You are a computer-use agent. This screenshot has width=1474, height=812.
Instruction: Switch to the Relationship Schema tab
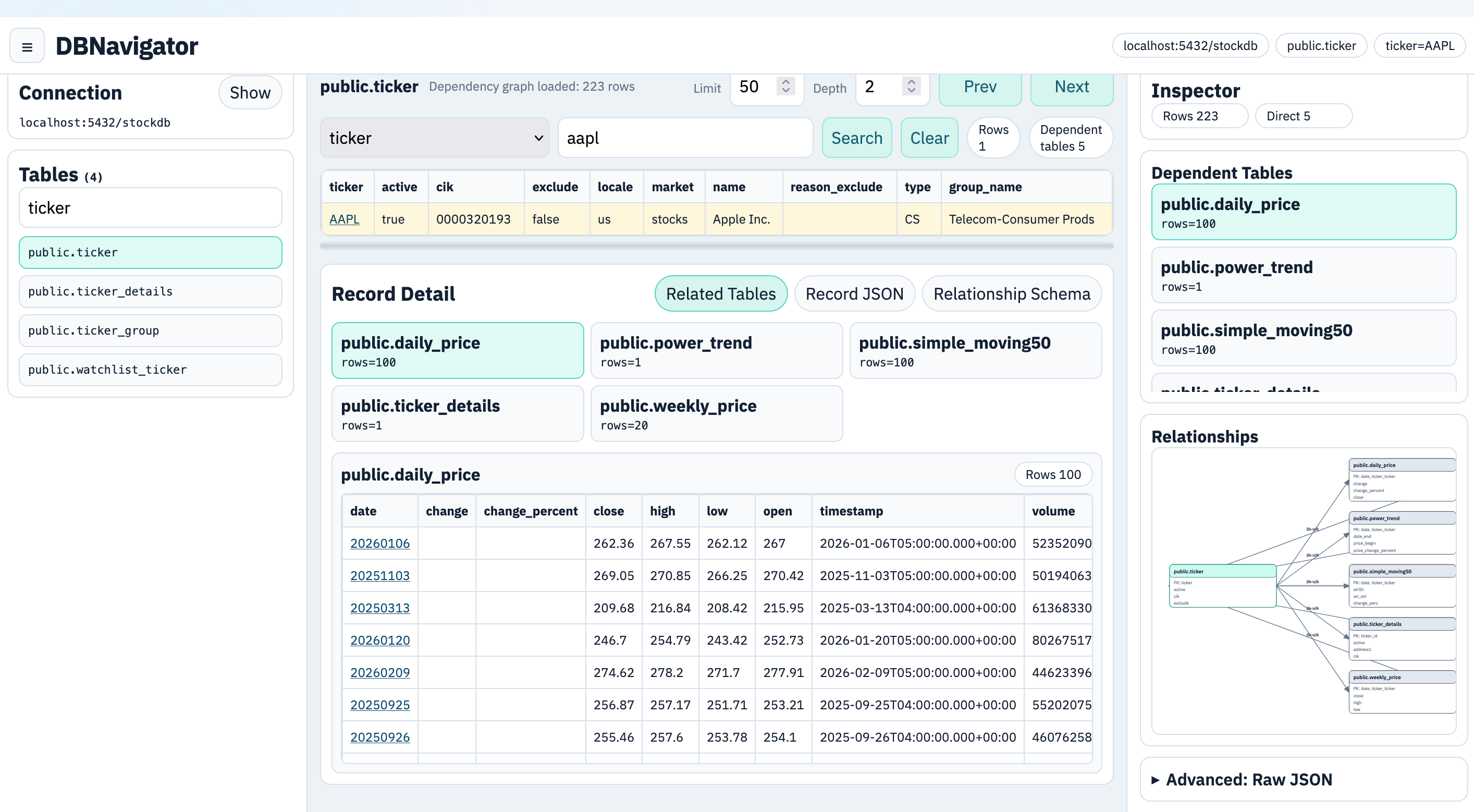point(1012,293)
